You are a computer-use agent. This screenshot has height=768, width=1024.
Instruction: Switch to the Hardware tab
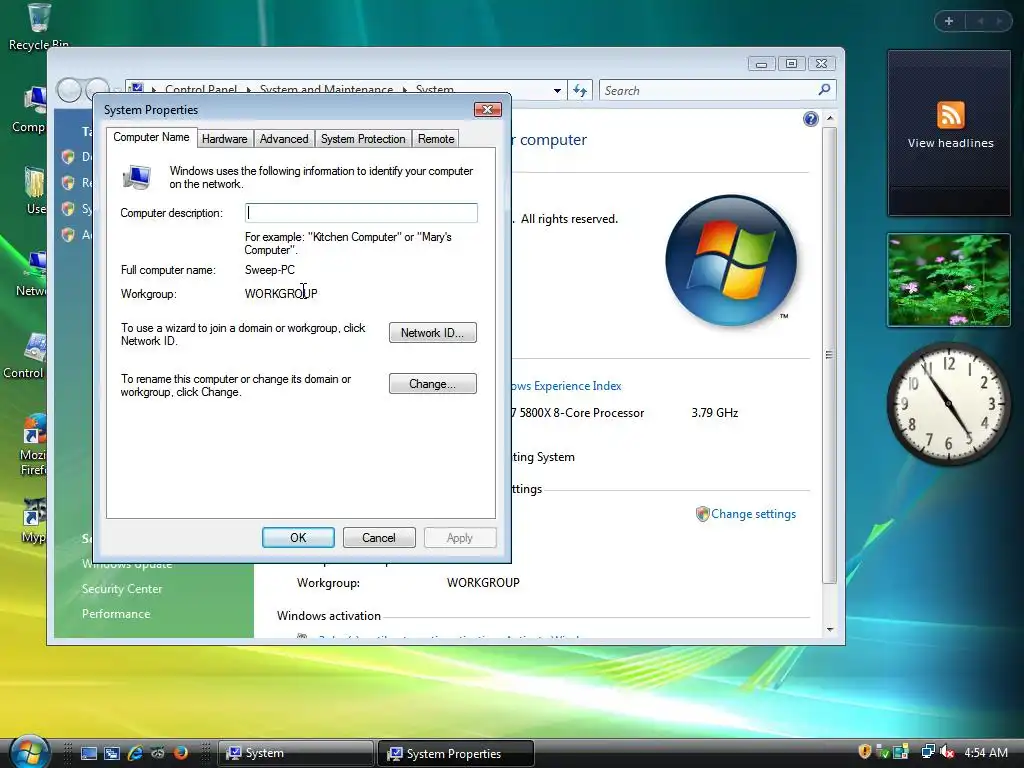[x=224, y=138]
